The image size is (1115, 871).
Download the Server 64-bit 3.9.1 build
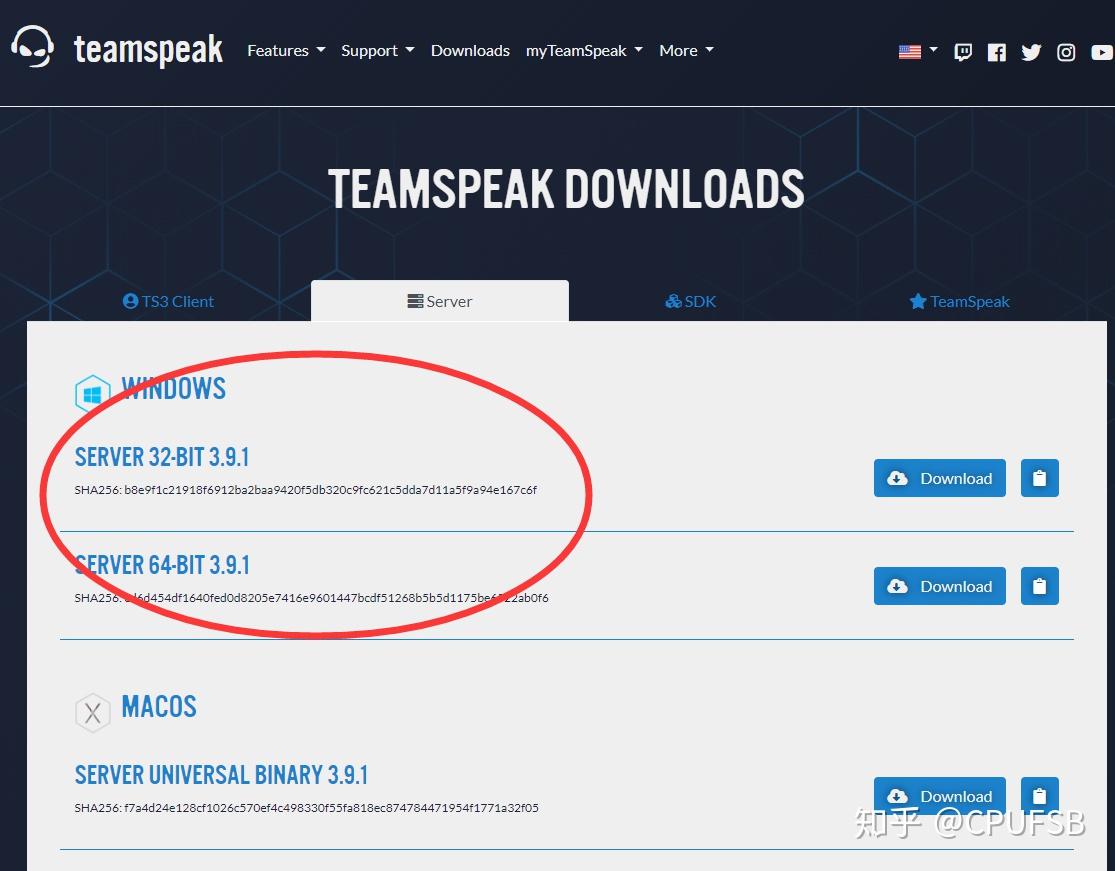point(939,586)
